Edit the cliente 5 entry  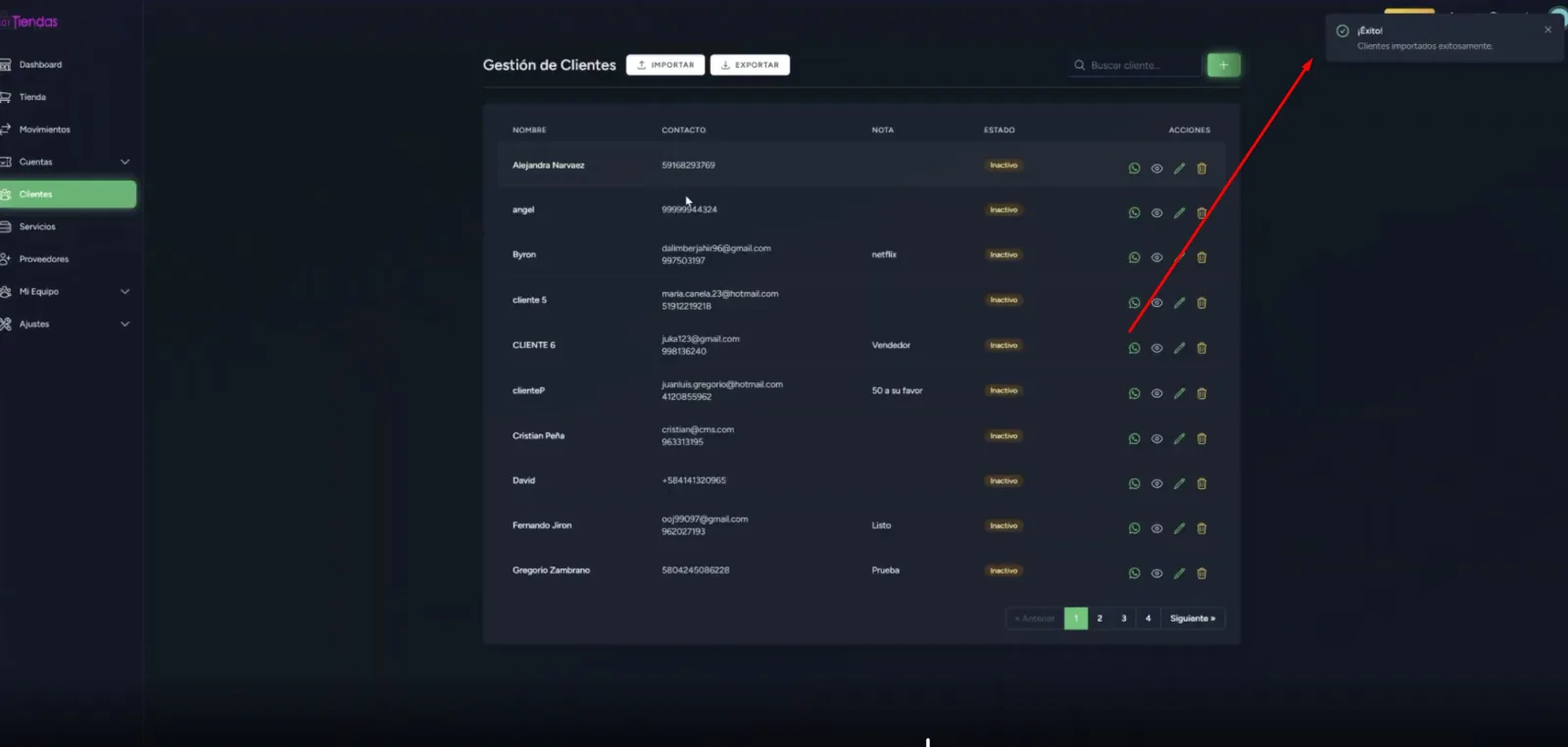(x=1179, y=303)
